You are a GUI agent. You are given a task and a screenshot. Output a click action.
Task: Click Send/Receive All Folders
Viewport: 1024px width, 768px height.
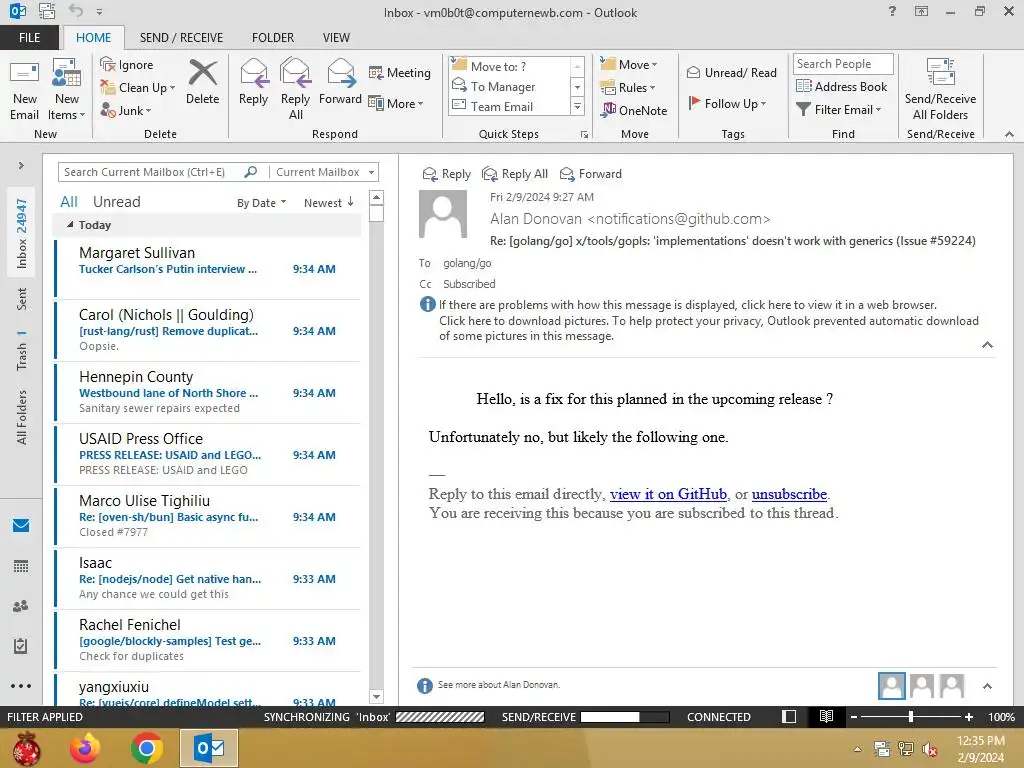coord(940,90)
